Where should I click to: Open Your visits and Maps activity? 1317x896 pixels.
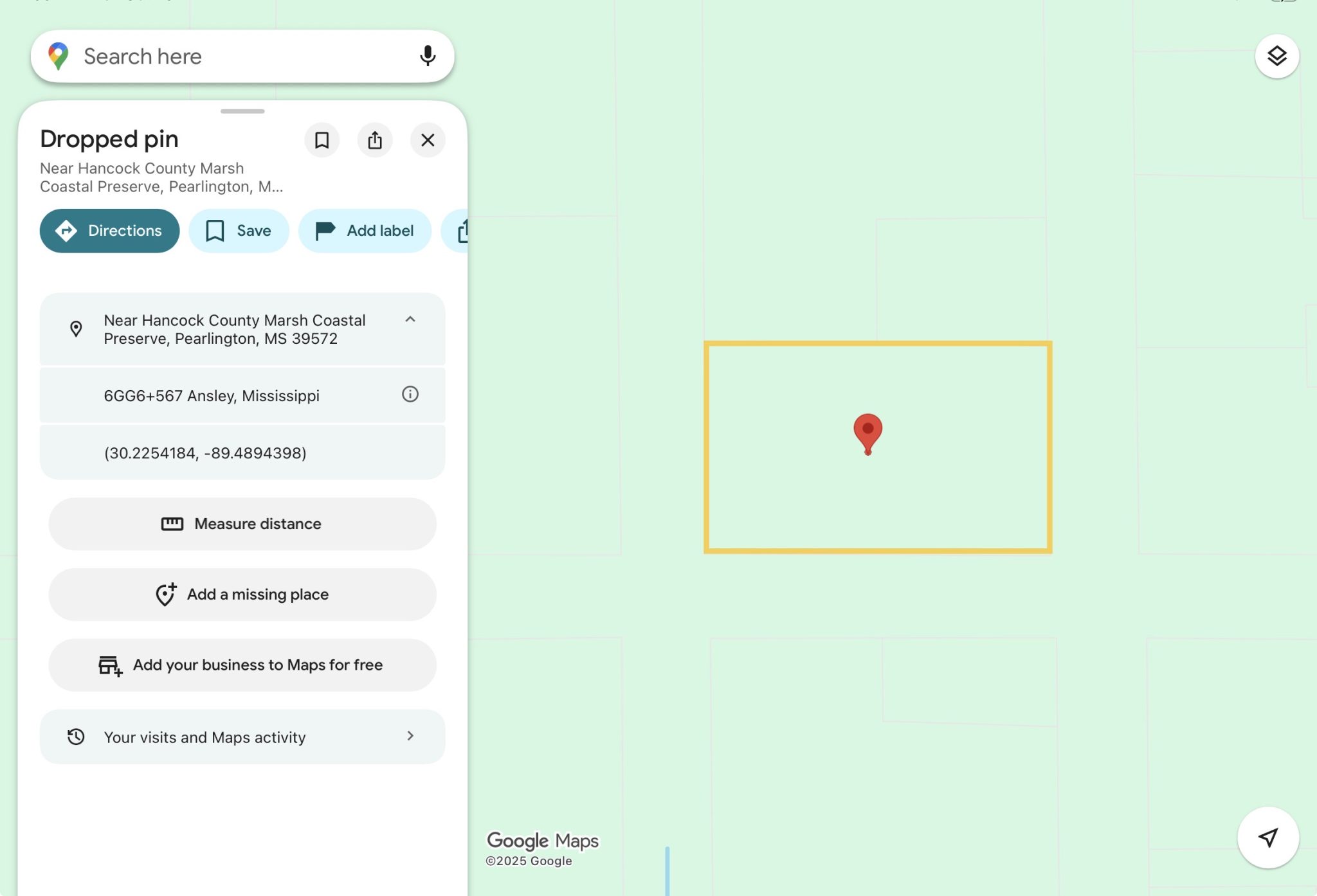click(x=242, y=737)
